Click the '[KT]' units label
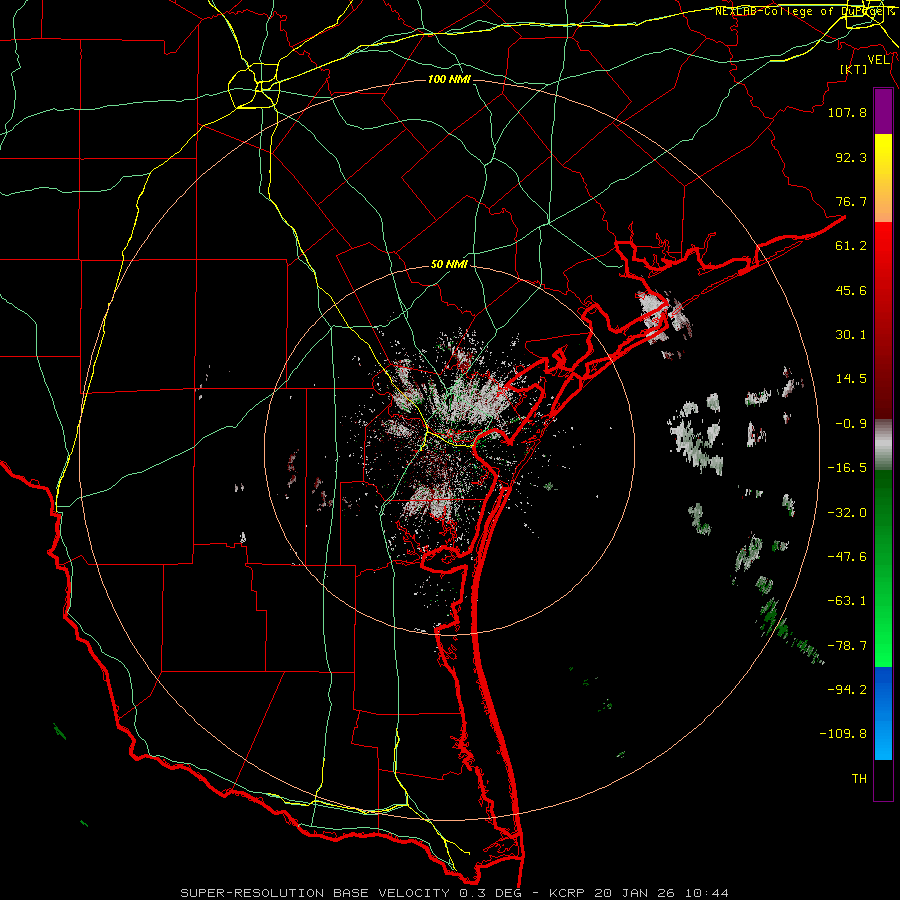This screenshot has height=900, width=900. 854,69
